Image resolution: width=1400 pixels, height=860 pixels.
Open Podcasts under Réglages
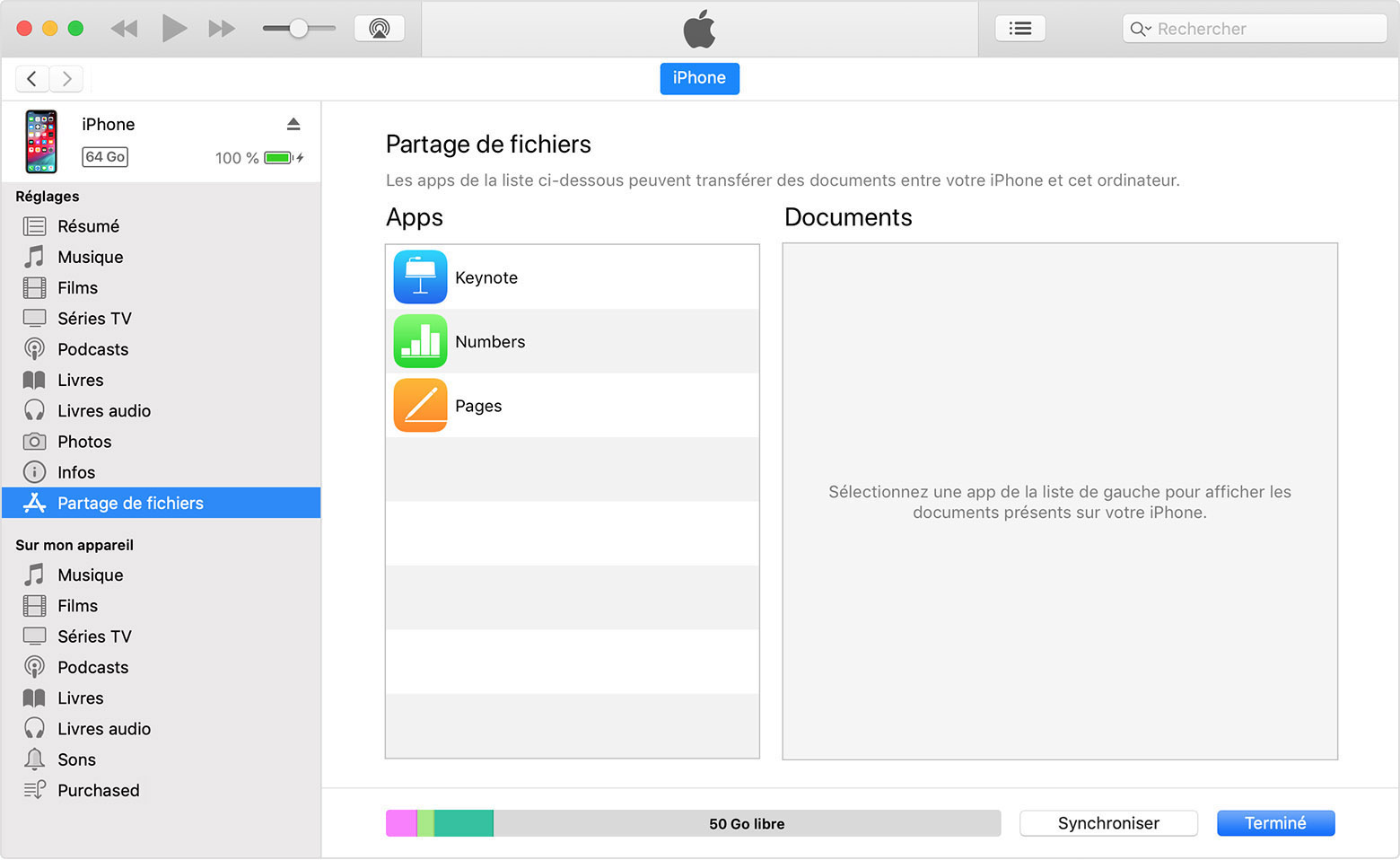[x=162, y=349]
